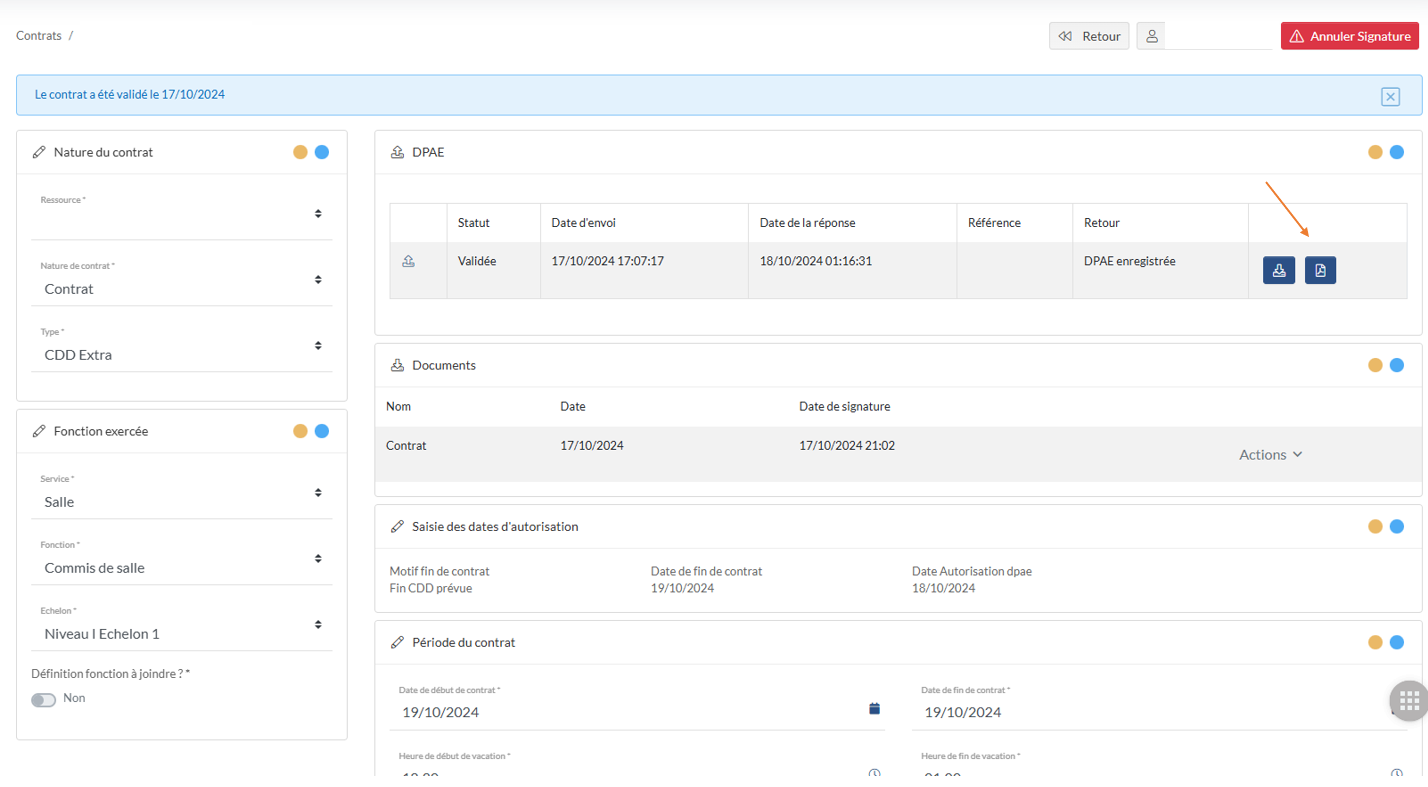This screenshot has width=1428, height=787.
Task: Click the orange dot in Période du contrat
Action: [x=1375, y=642]
